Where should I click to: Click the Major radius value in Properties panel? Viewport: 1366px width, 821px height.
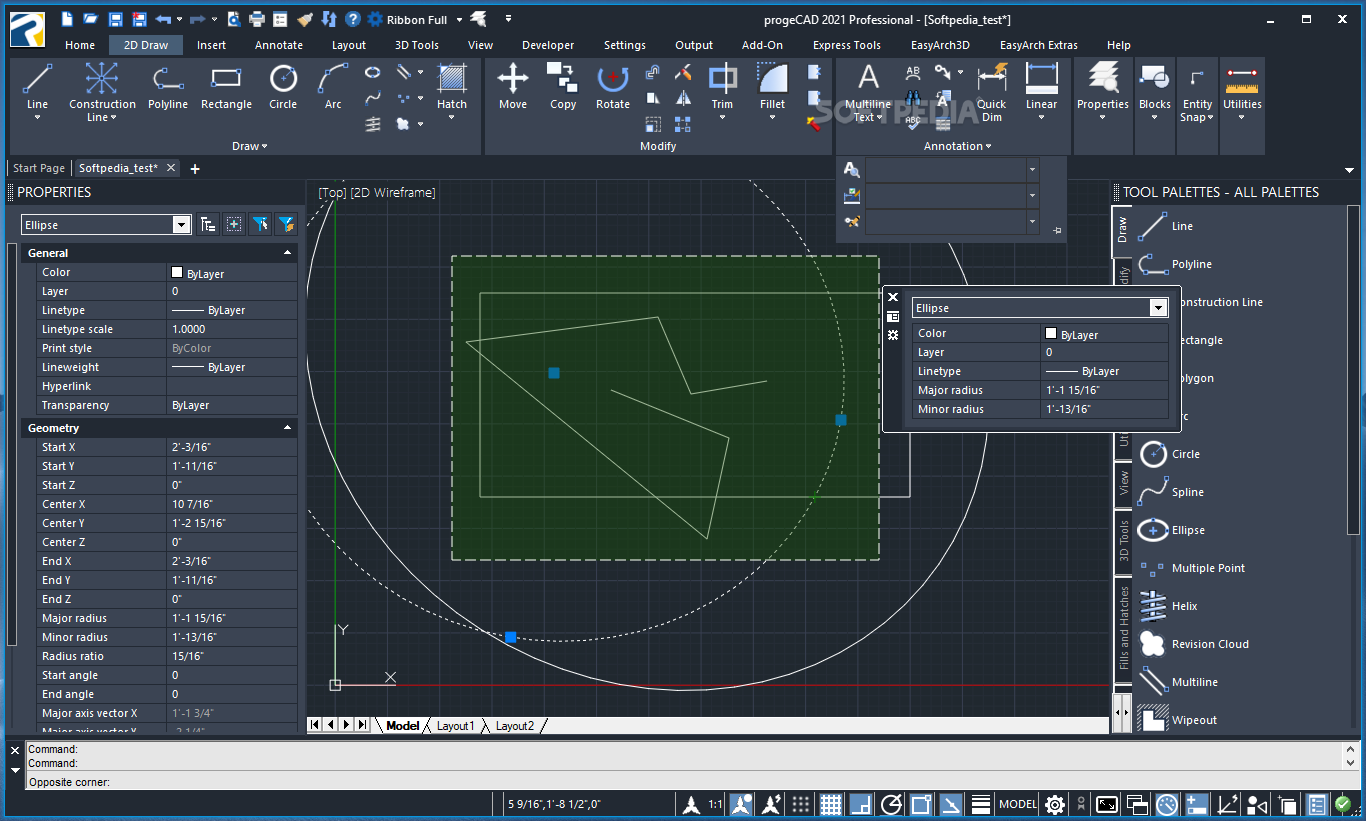tap(232, 618)
